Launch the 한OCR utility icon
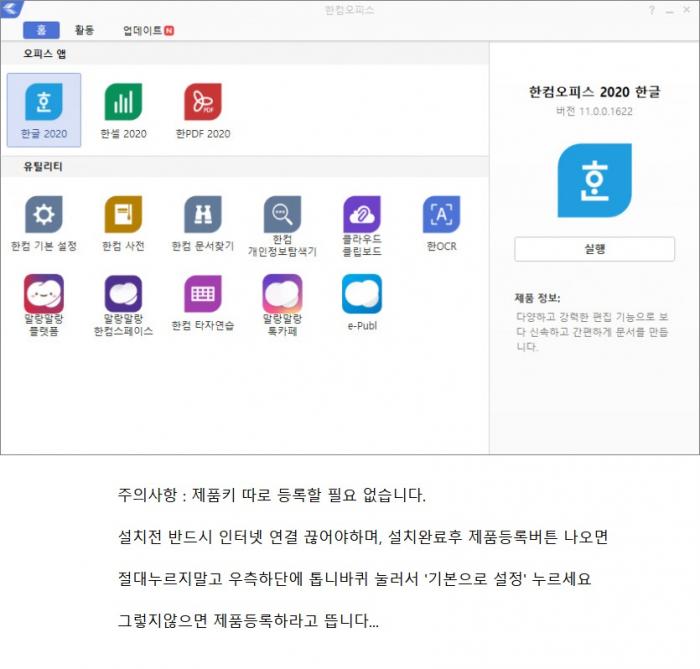The image size is (700, 669). pyautogui.click(x=442, y=214)
